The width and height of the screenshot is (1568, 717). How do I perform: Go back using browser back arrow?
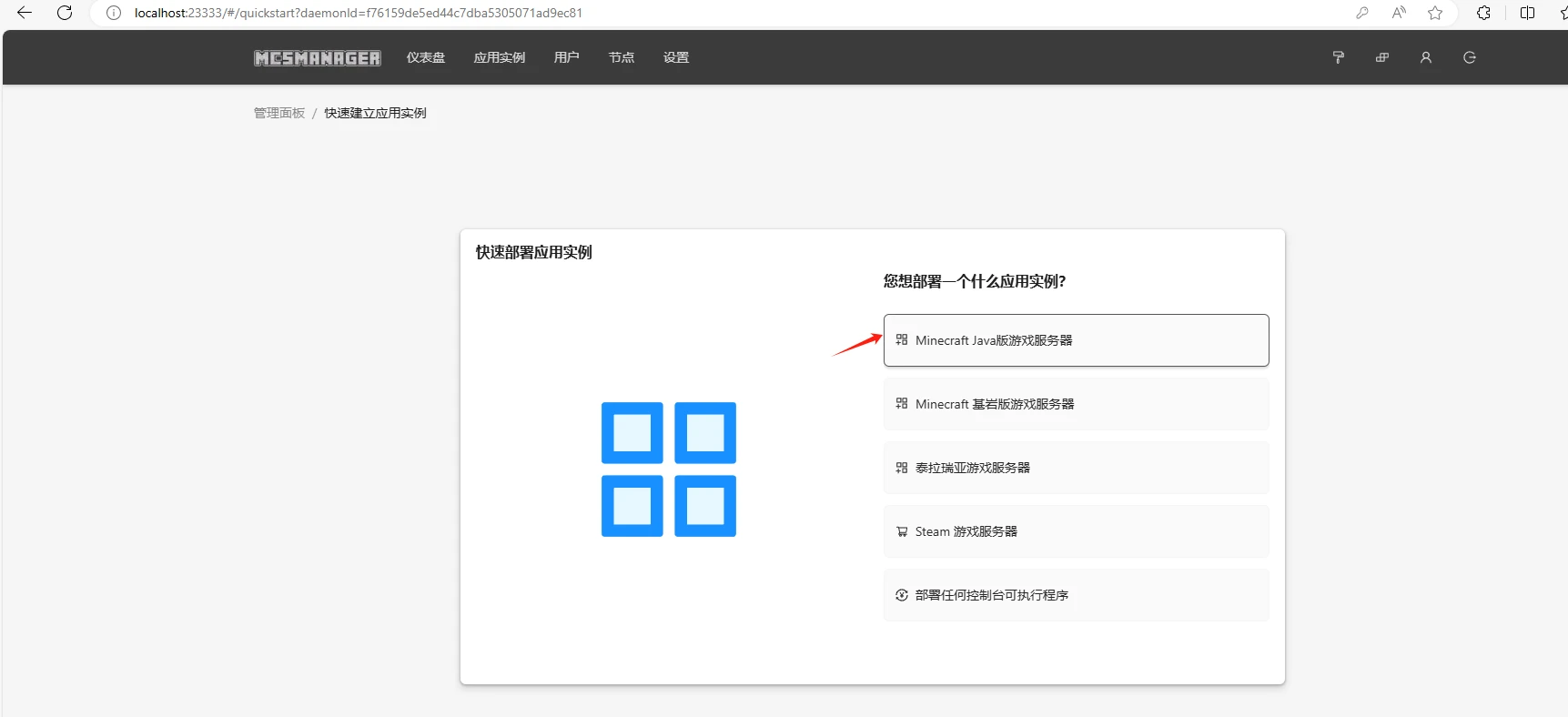point(25,13)
